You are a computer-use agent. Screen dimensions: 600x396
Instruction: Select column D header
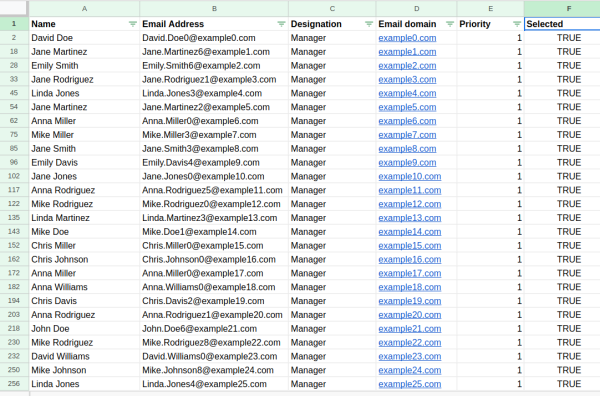coord(416,8)
